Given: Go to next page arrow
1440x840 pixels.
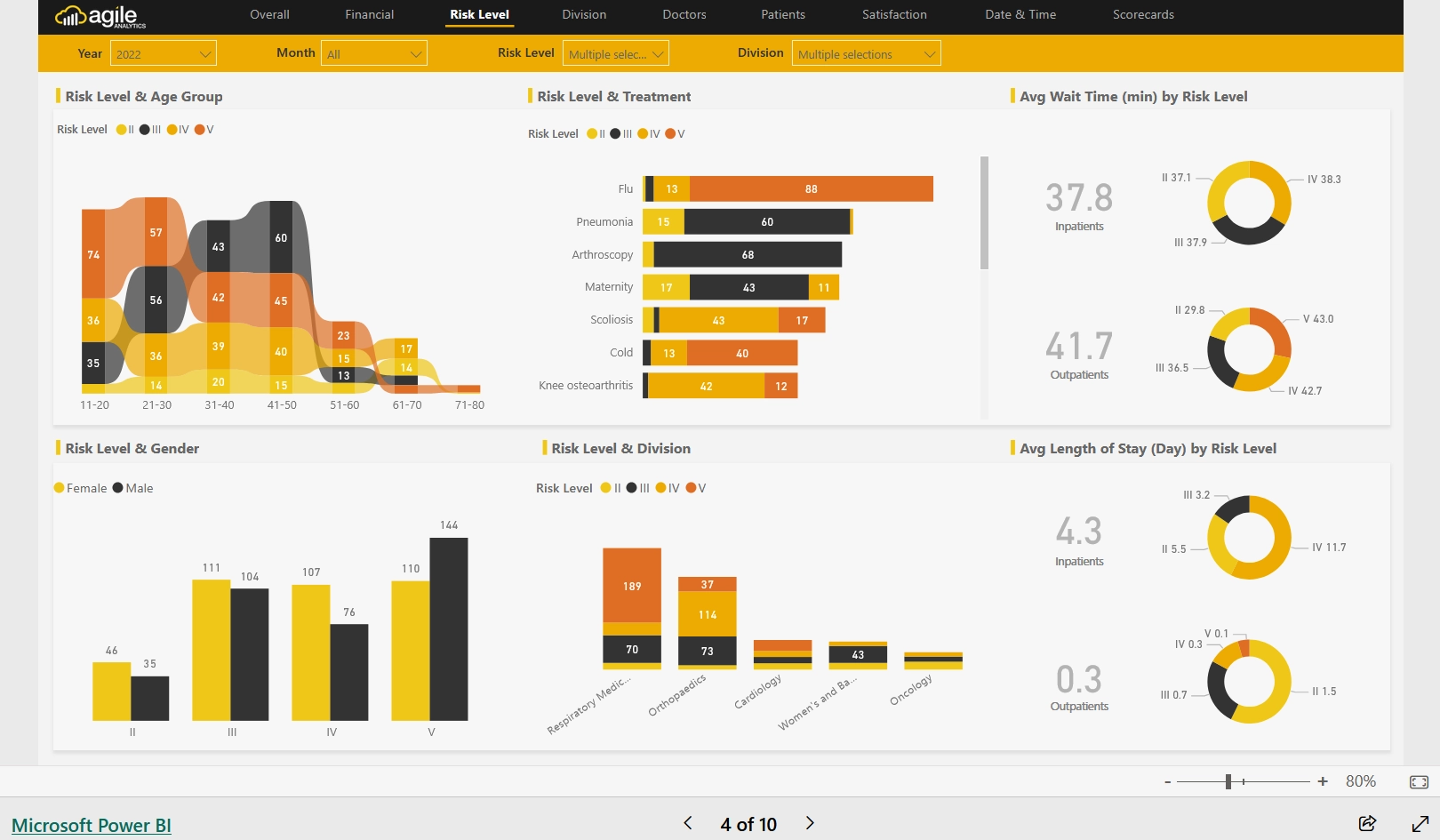Looking at the screenshot, I should (x=810, y=823).
